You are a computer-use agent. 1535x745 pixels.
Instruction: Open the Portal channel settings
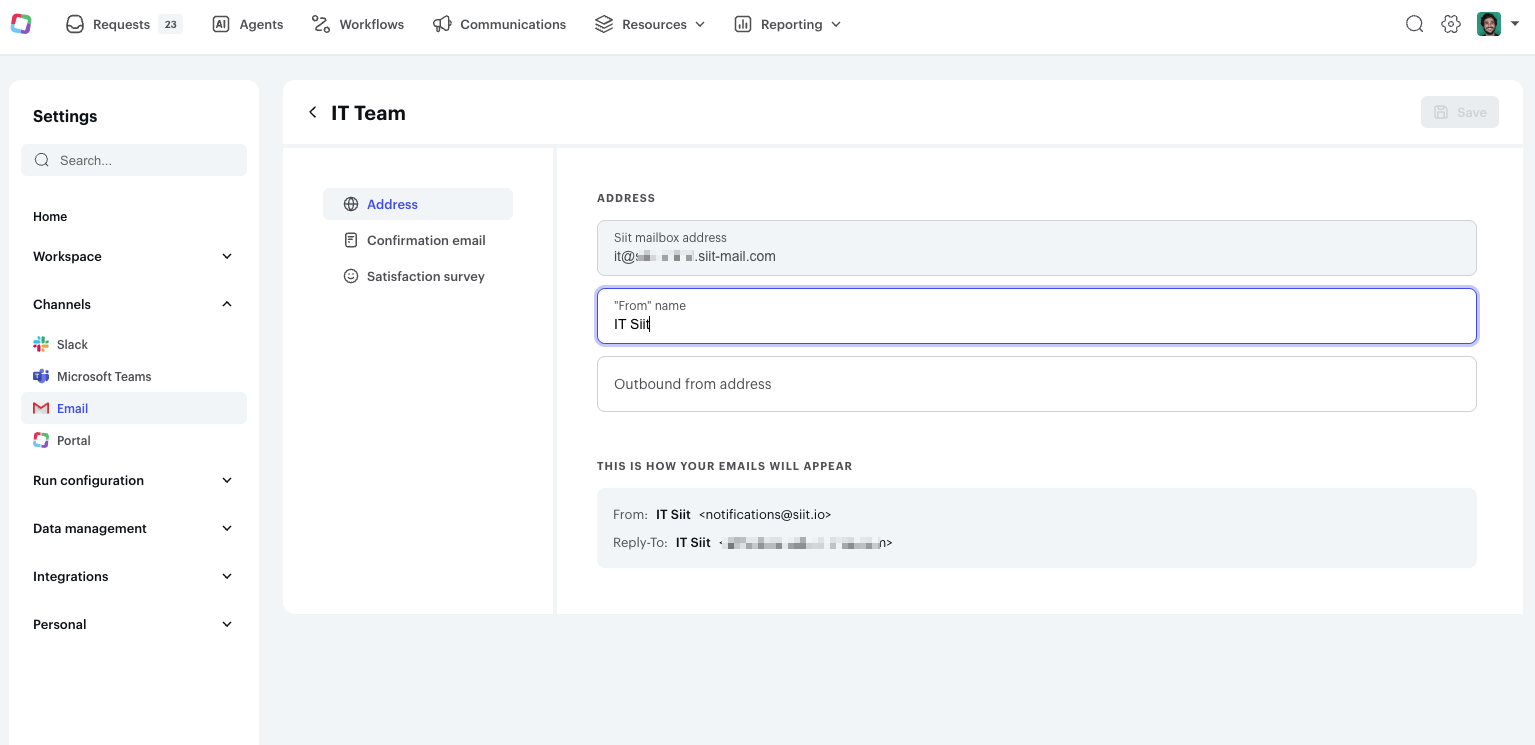pos(74,440)
